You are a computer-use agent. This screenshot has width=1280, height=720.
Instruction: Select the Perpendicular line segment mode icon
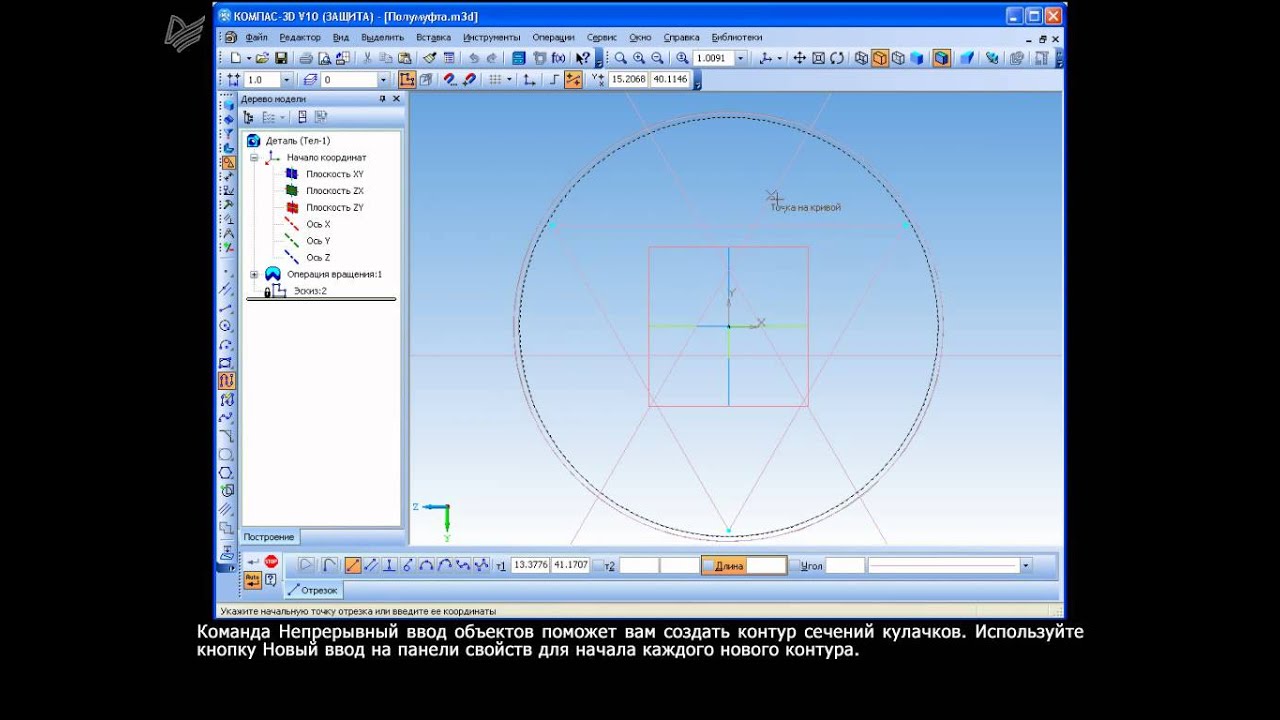pos(389,565)
